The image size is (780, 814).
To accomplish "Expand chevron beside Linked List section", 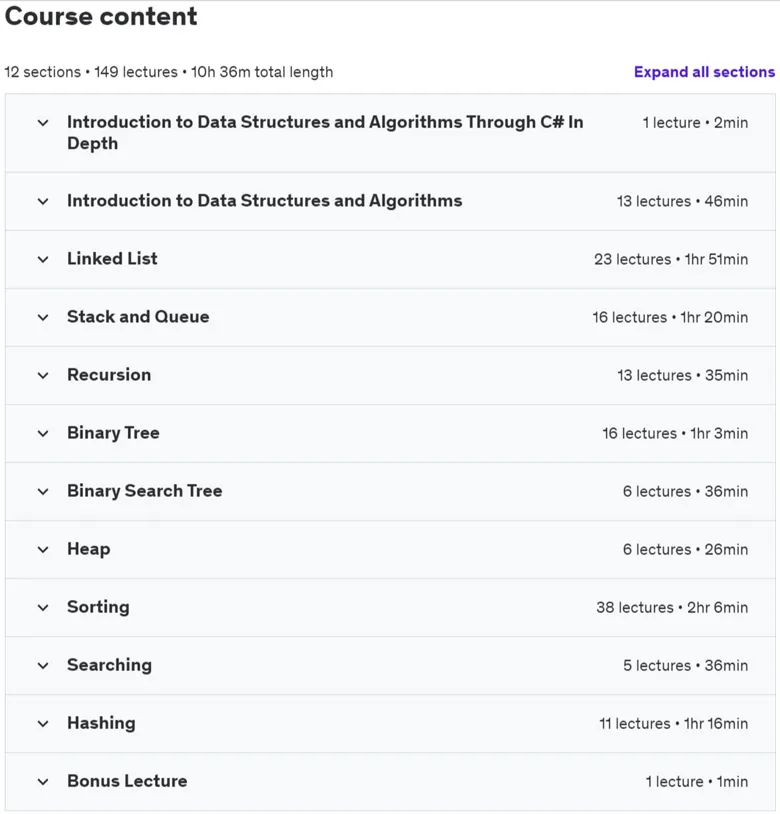I will (x=43, y=260).
